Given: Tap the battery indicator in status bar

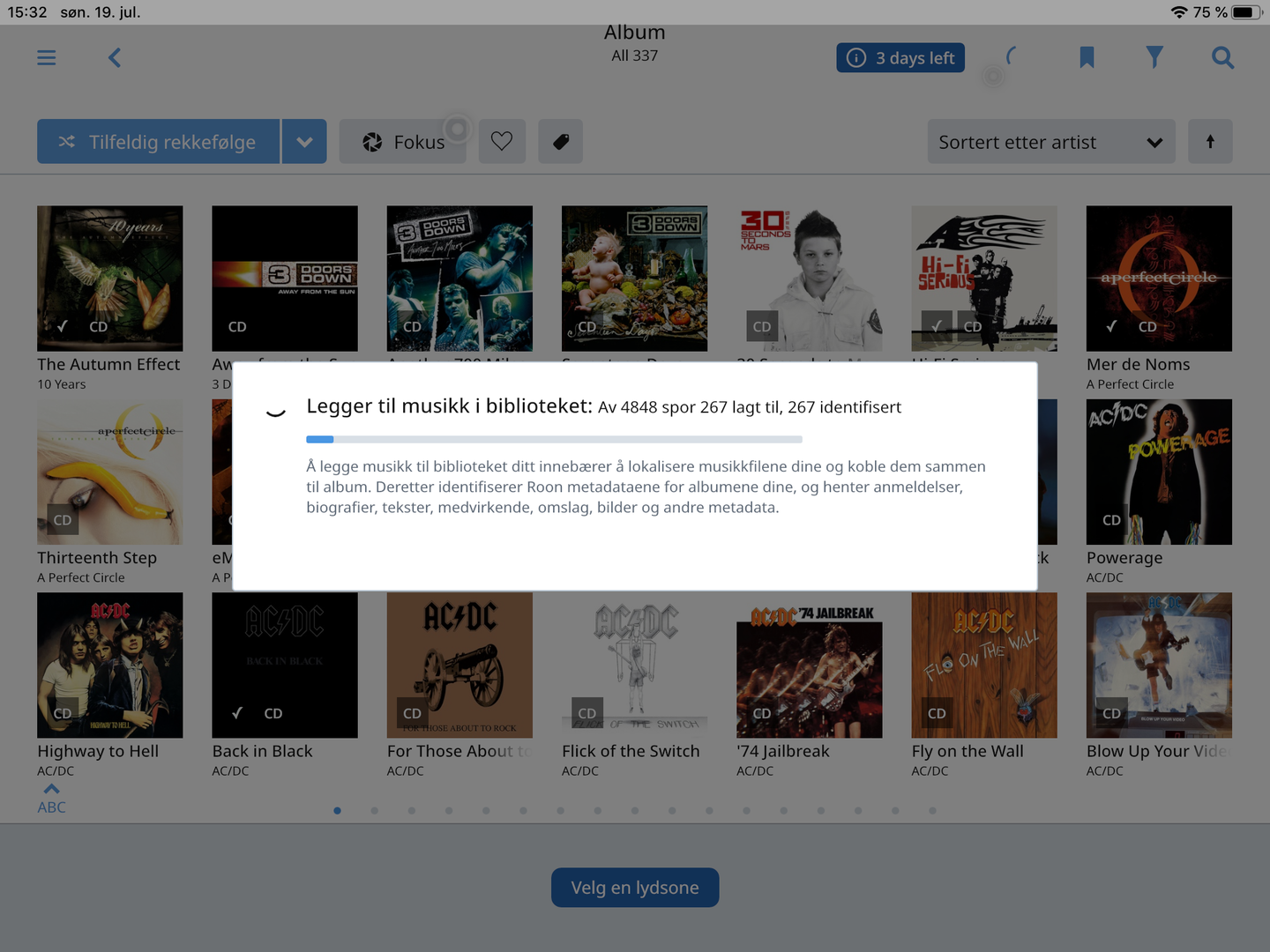Looking at the screenshot, I should click(1247, 12).
